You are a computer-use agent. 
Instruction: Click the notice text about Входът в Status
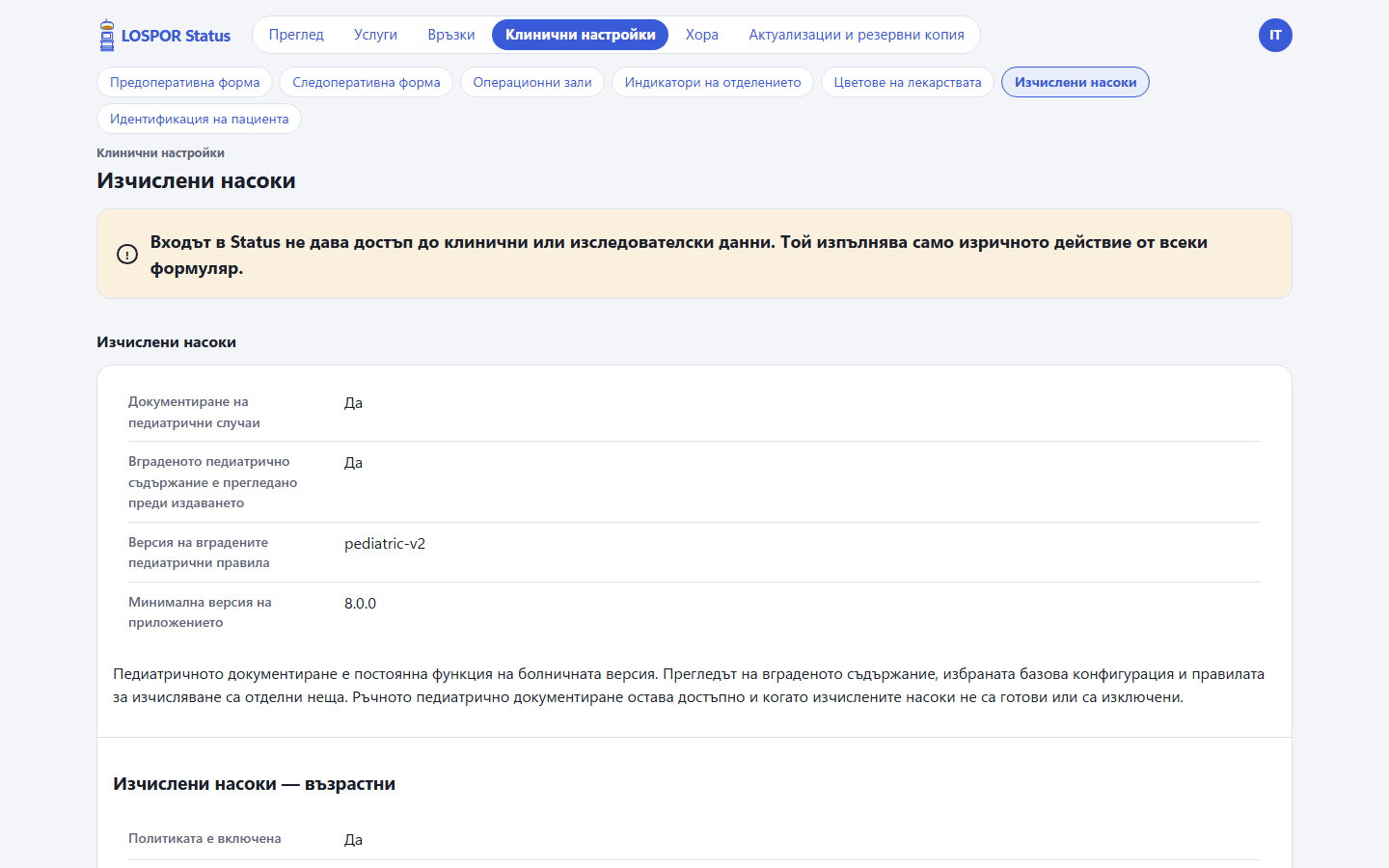click(x=679, y=255)
